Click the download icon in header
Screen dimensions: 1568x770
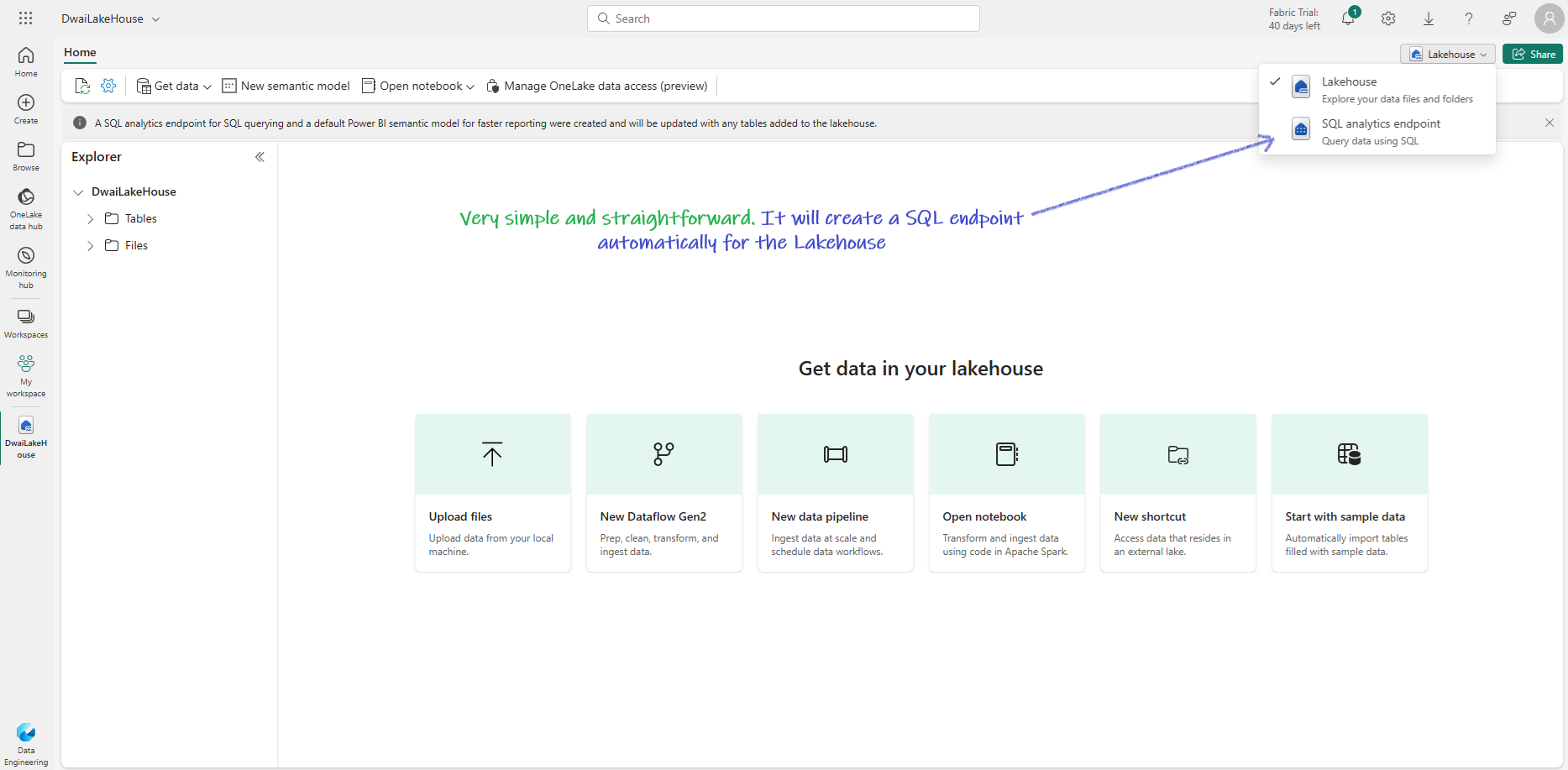click(1429, 18)
